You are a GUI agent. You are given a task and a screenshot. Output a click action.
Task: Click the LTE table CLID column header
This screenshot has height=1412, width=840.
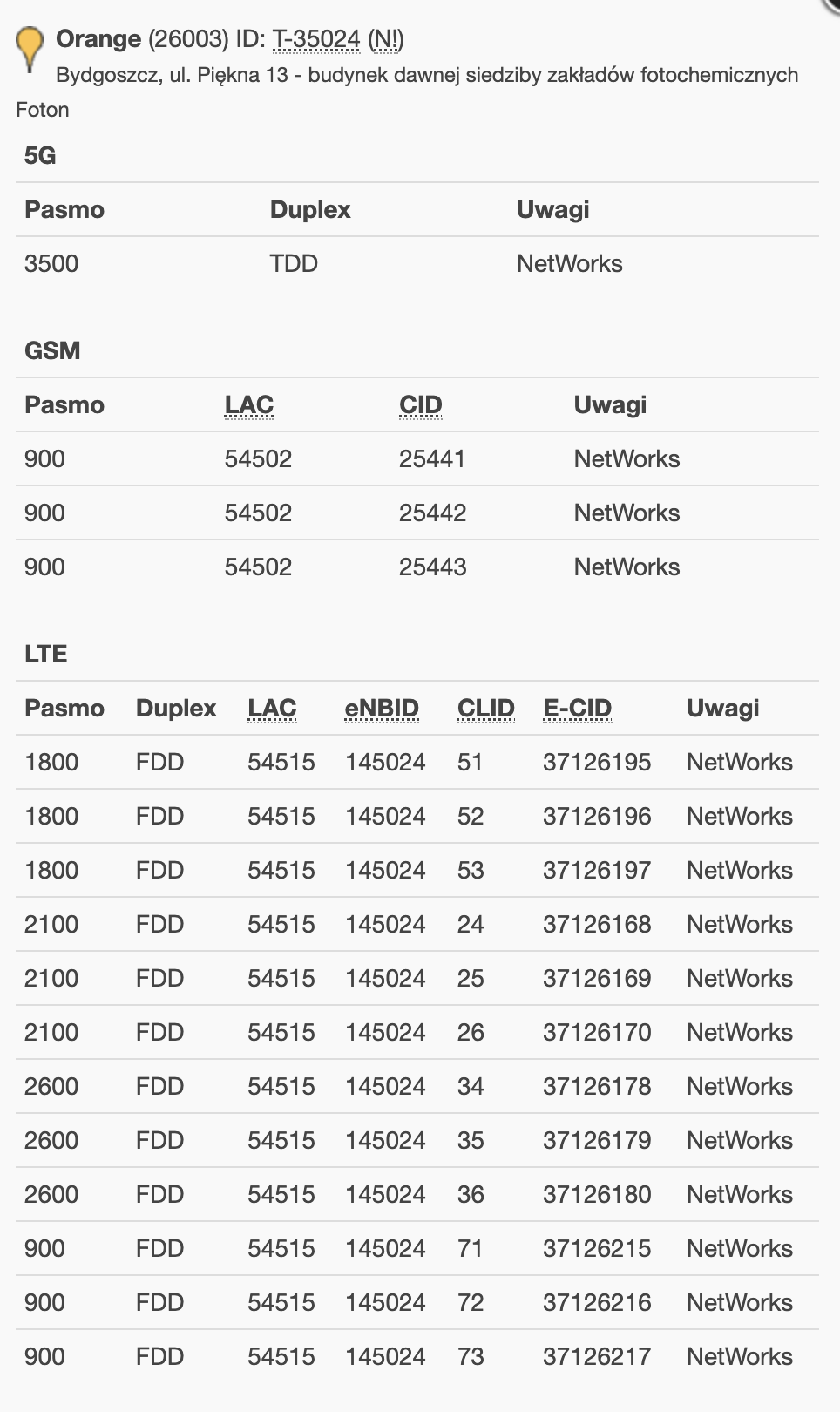486,708
